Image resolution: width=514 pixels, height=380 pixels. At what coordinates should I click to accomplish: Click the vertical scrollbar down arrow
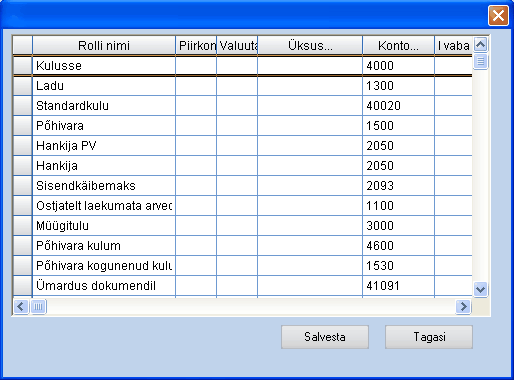click(480, 289)
